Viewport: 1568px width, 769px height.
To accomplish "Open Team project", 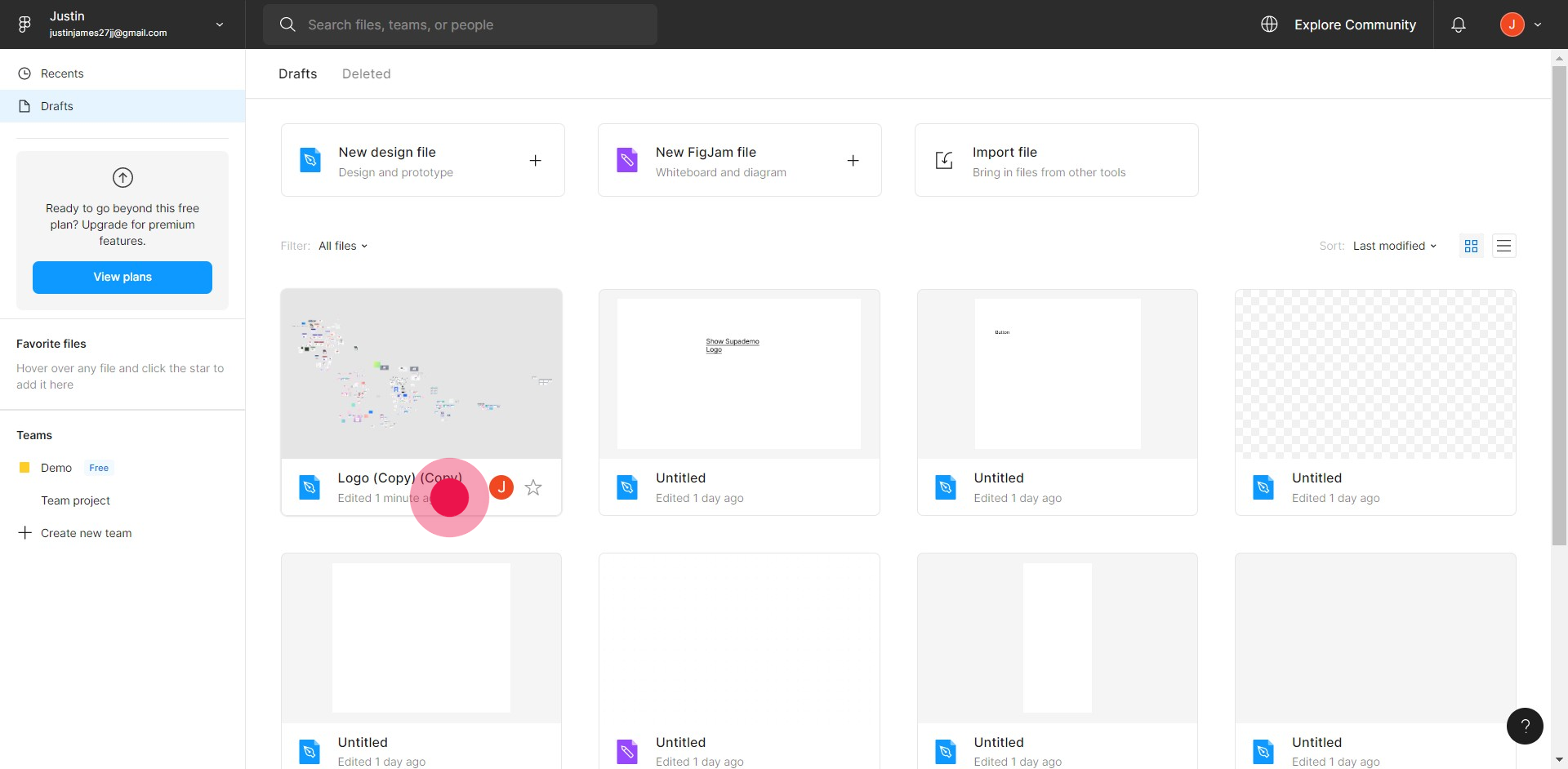I will coord(75,500).
